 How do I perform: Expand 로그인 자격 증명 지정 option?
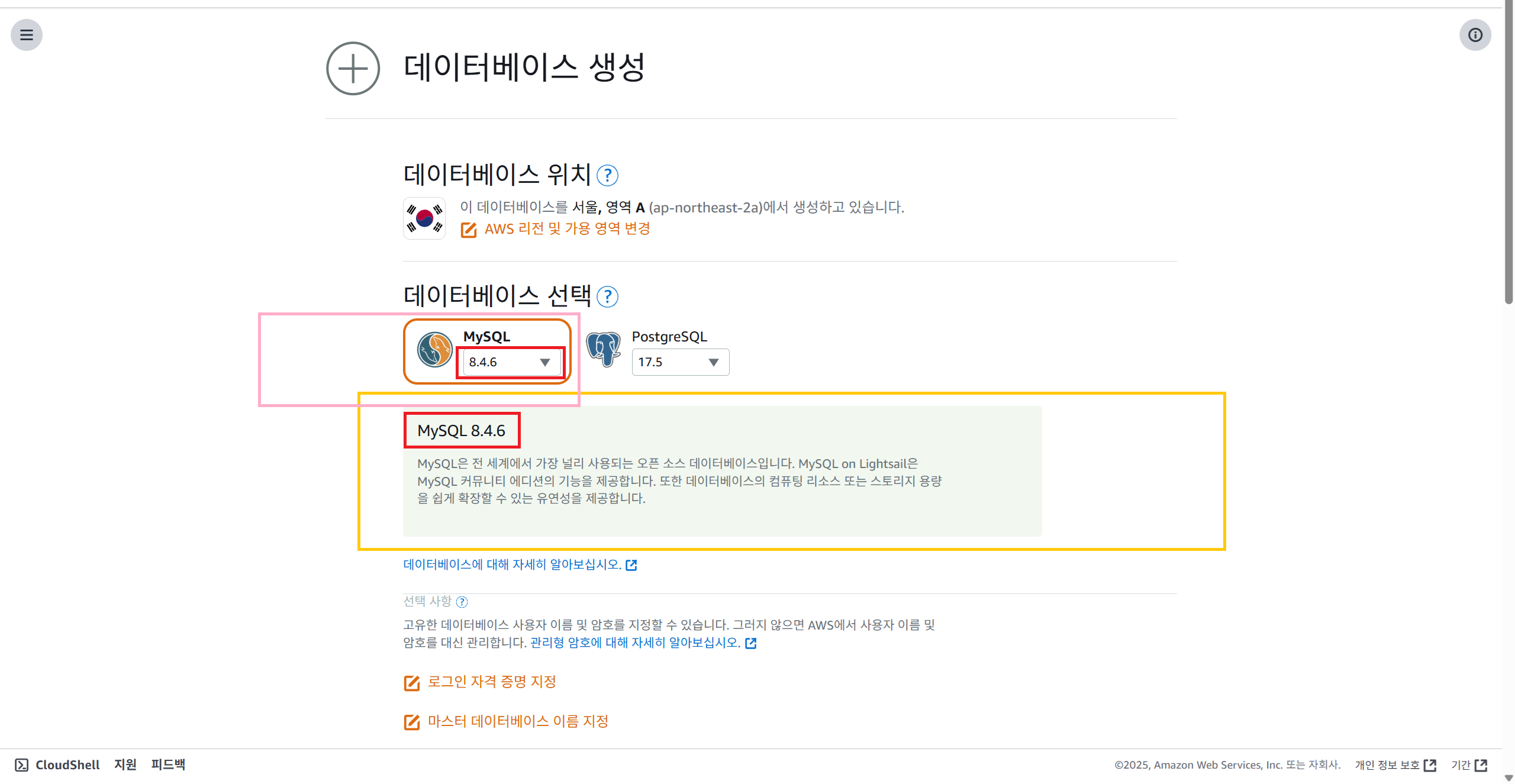[x=491, y=682]
